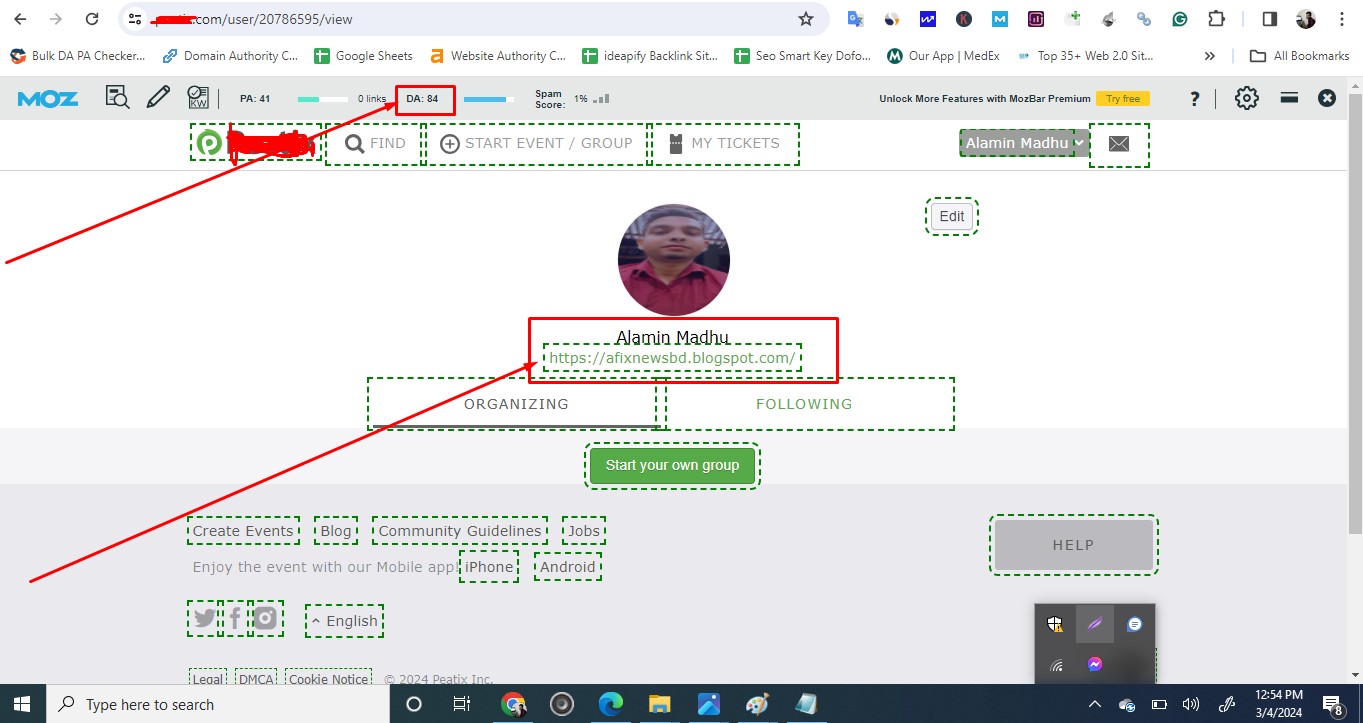Open Bulk DA PA Checker bookmark

(78, 56)
